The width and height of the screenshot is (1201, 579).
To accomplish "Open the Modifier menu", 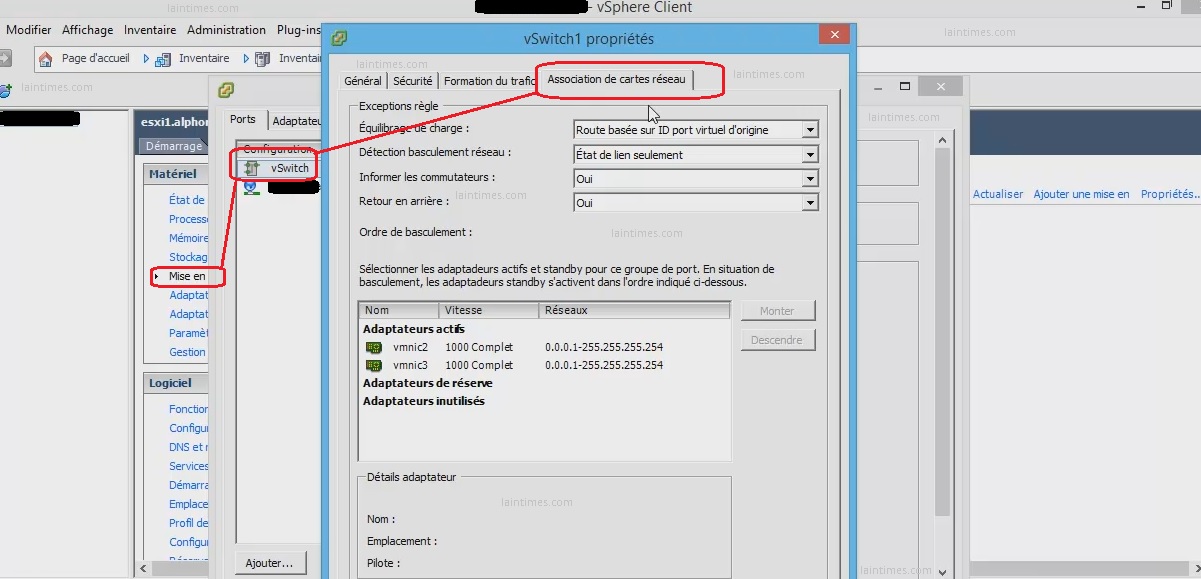I will 29,30.
